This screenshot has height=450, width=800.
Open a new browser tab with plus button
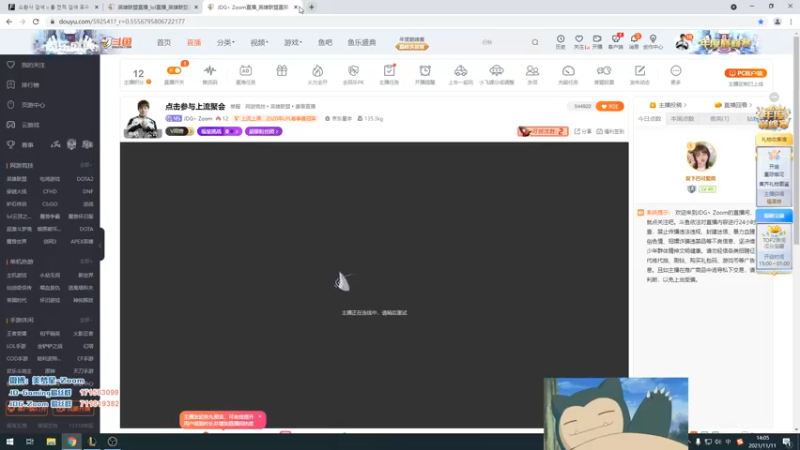(x=311, y=7)
